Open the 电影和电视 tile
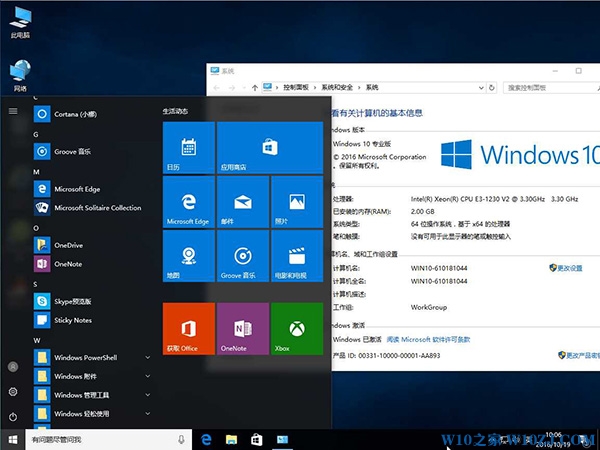This screenshot has width=600, height=450. (297, 256)
